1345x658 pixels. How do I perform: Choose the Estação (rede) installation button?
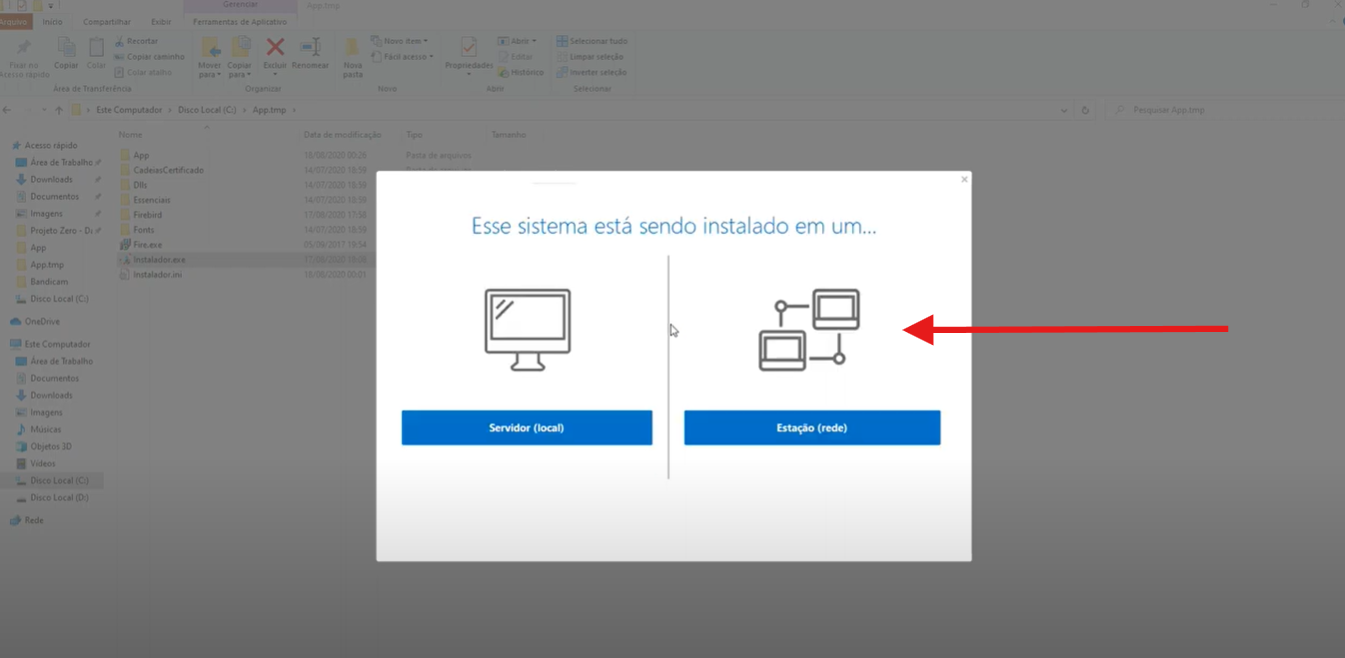[x=811, y=428]
